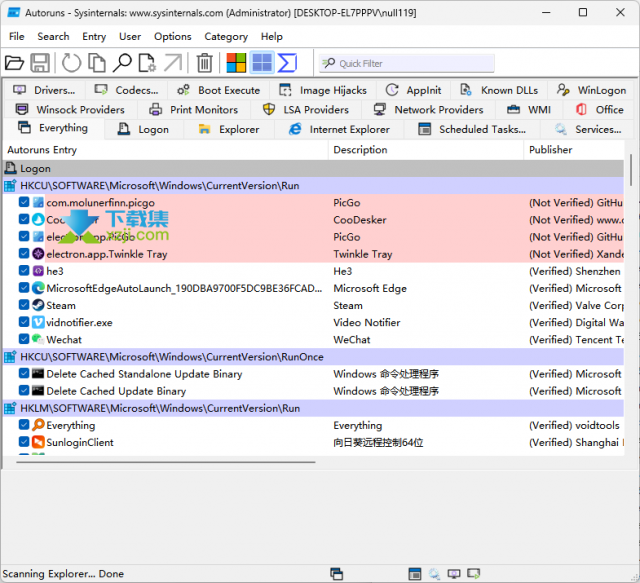The image size is (640, 583).
Task: Click the Wechat entry icon
Action: coord(38,339)
